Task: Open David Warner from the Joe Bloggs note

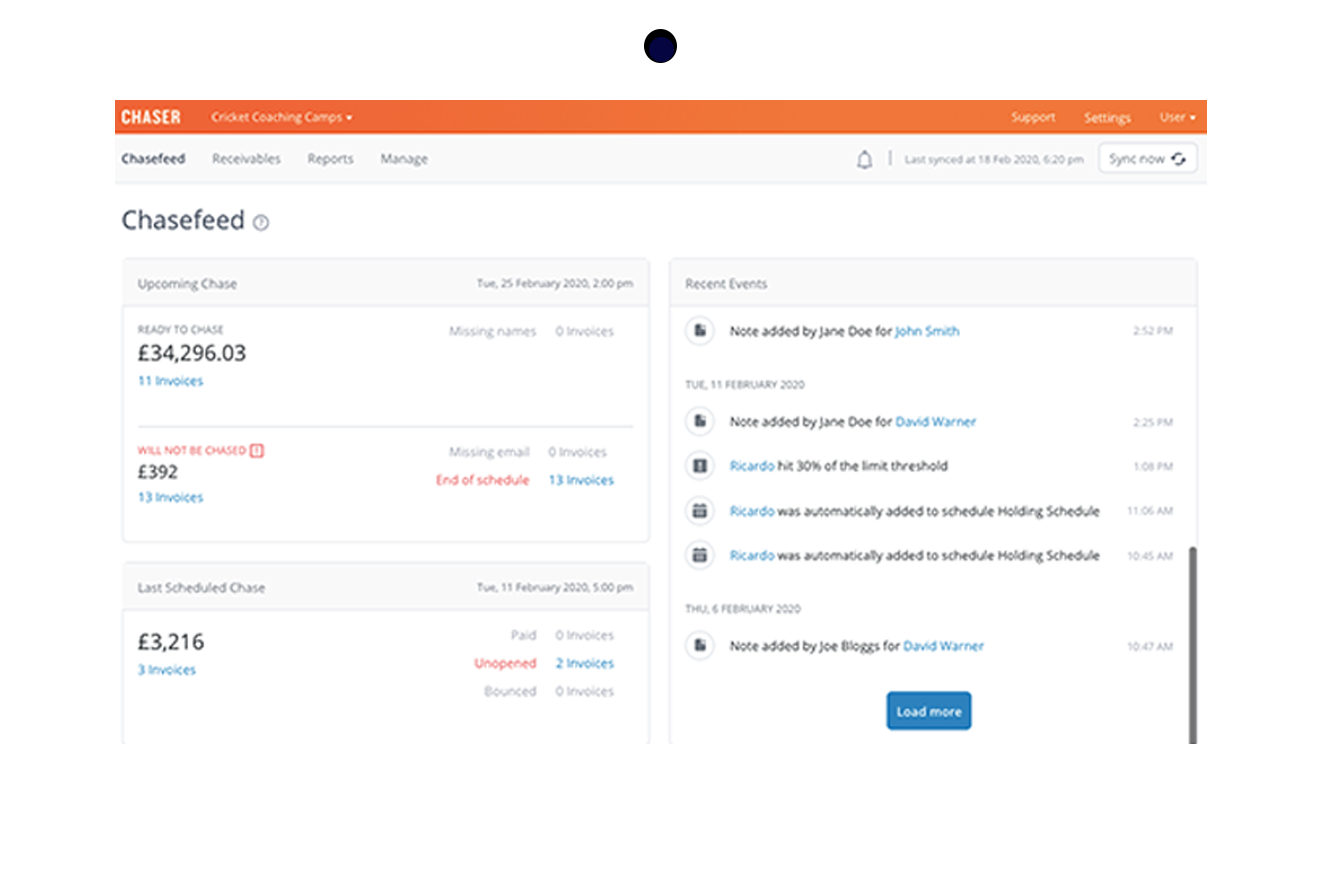Action: click(x=943, y=646)
